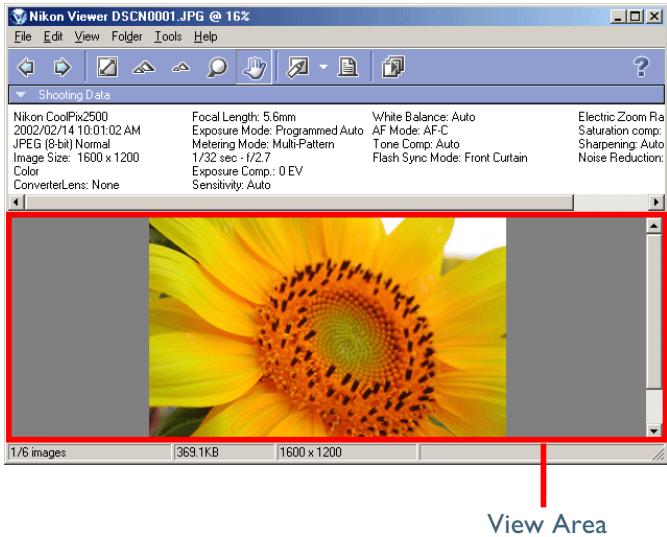Click the window resize grip corner
Image resolution: width=667 pixels, height=537 pixels.
point(658,454)
